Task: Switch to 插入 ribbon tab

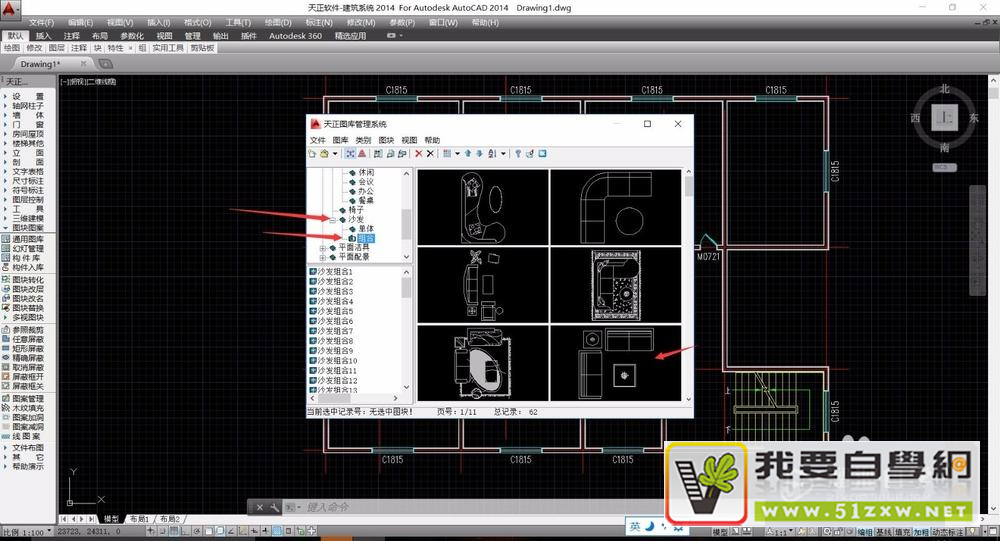Action: point(43,36)
